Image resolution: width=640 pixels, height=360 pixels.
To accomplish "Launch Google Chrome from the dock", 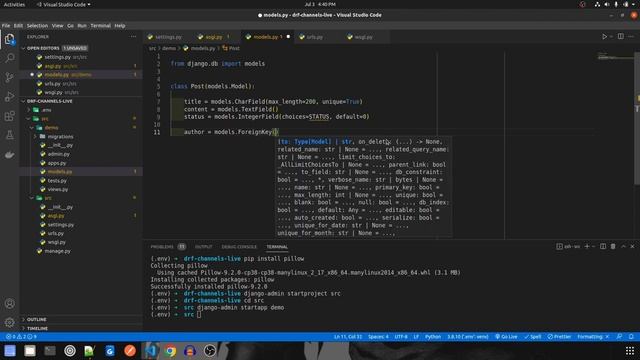I will (x=170, y=351).
